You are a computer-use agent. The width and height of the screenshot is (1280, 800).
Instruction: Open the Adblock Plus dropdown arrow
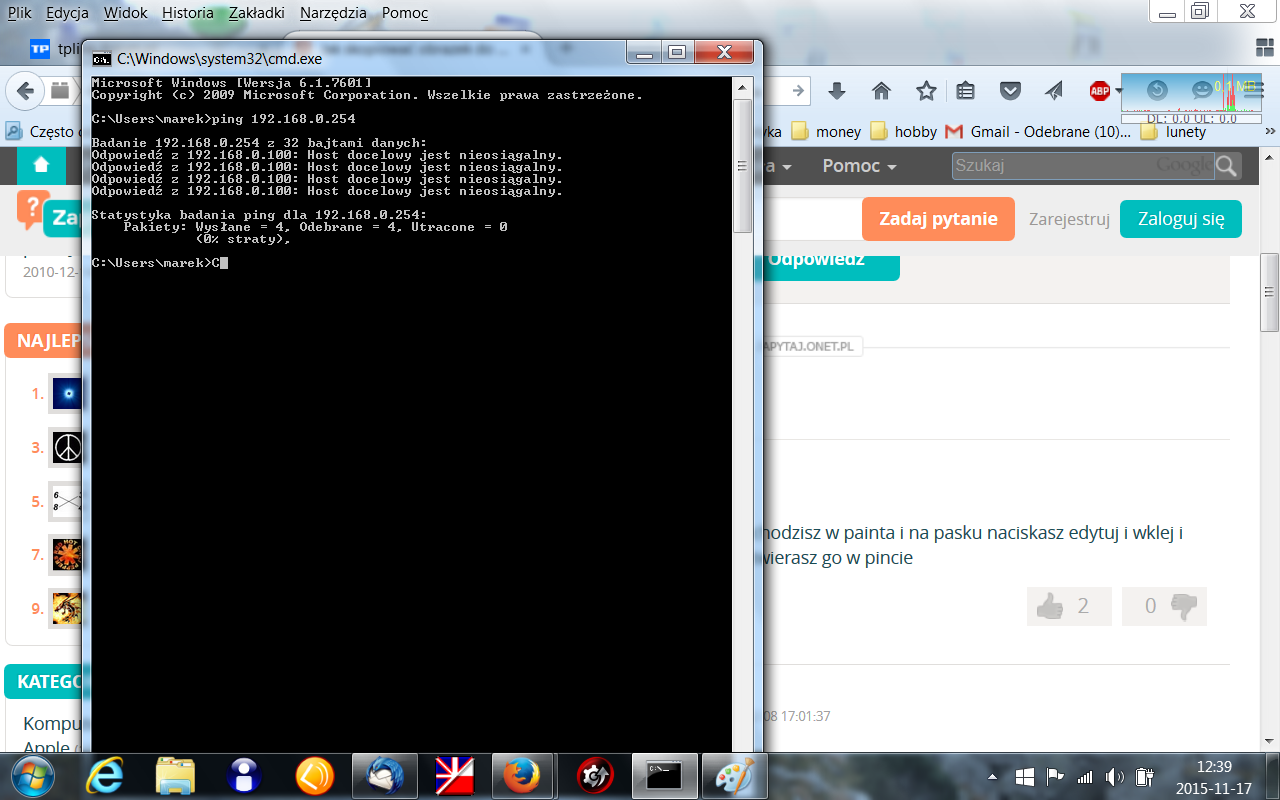[x=1118, y=91]
